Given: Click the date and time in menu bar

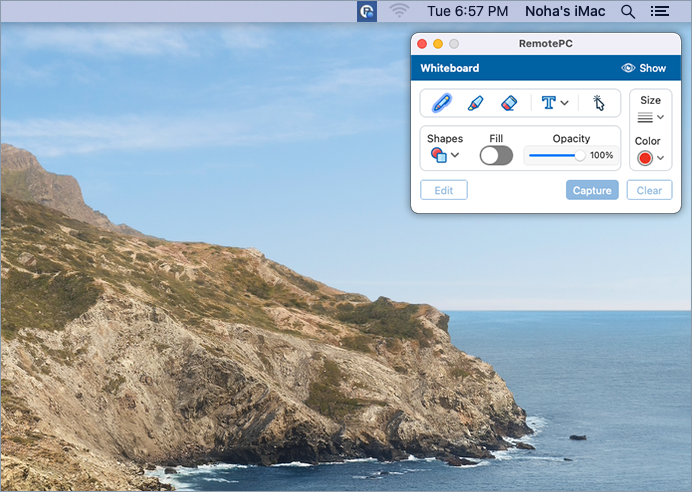Looking at the screenshot, I should (x=469, y=12).
